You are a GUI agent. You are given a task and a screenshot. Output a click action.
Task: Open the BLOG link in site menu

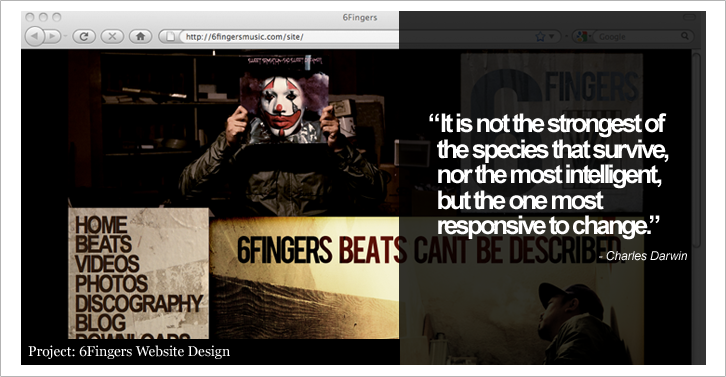[100, 323]
